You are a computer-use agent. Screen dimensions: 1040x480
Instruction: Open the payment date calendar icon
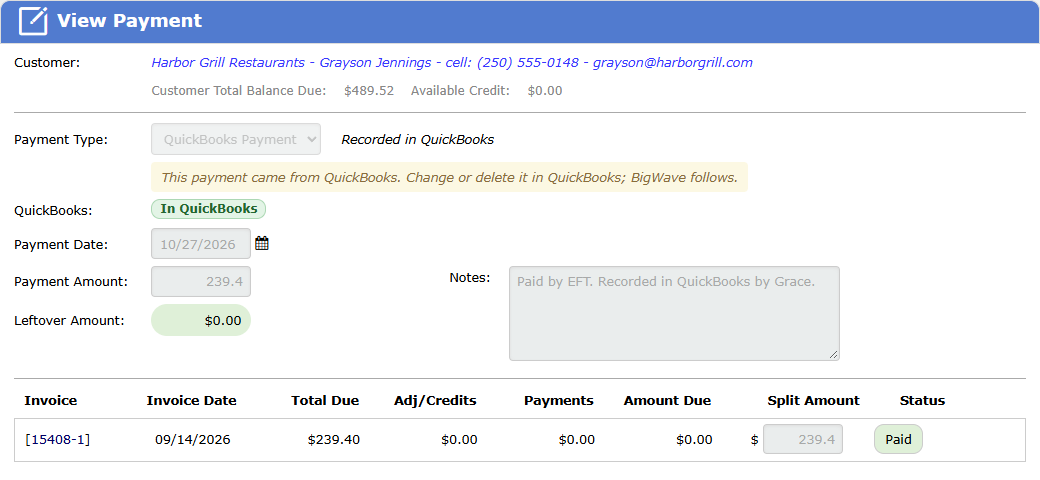[262, 243]
